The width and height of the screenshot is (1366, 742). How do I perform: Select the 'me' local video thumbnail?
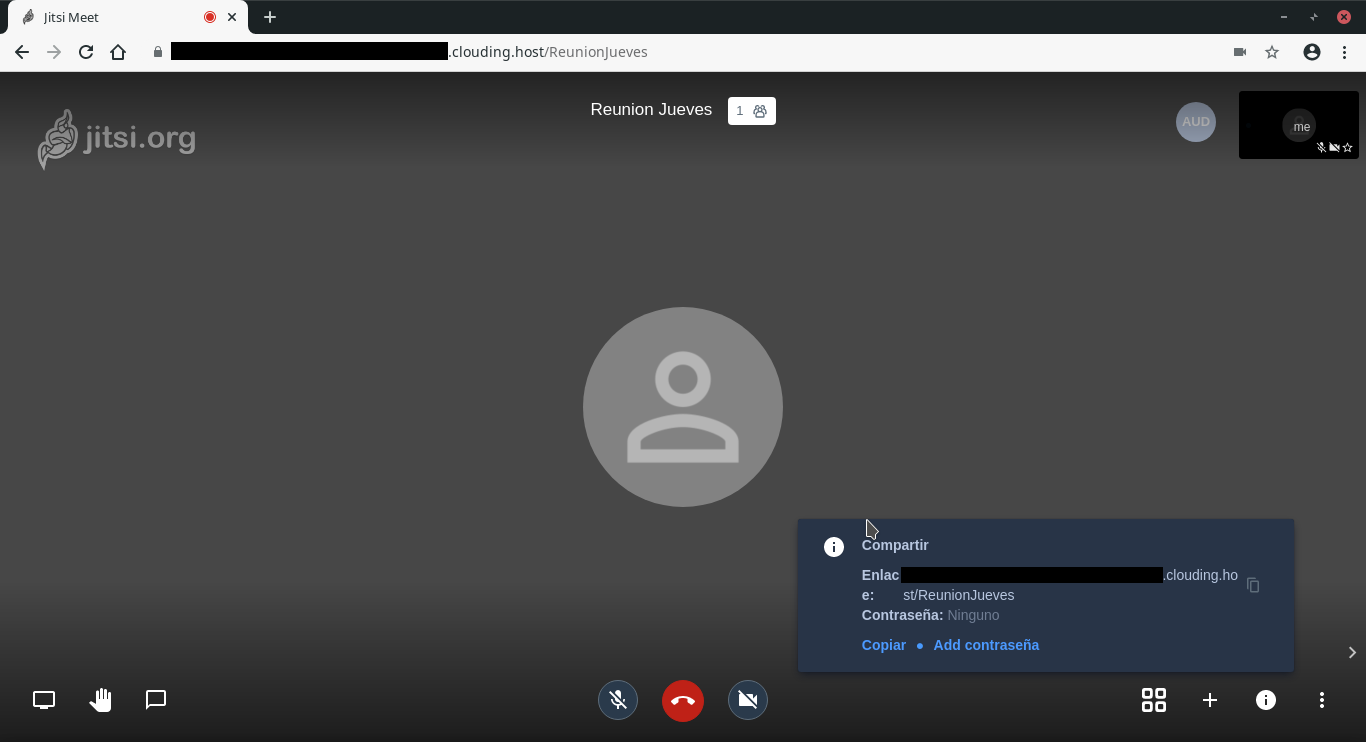coord(1299,125)
